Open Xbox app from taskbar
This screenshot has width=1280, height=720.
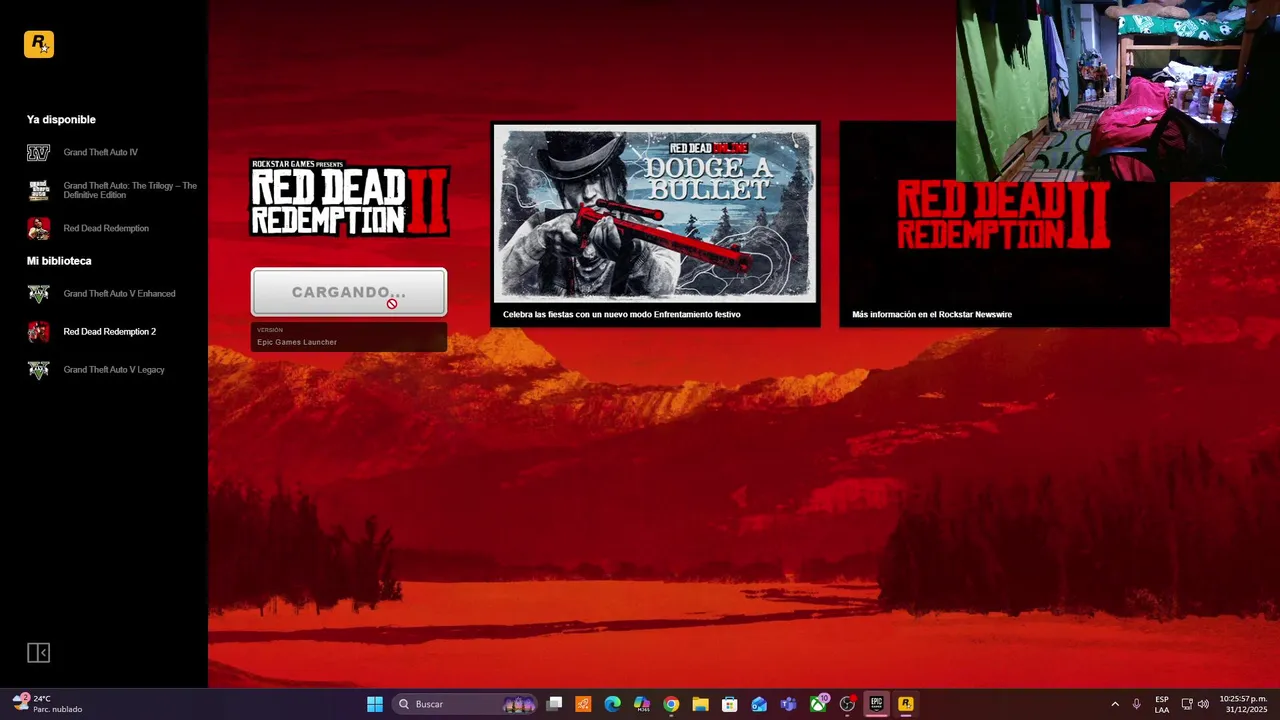818,704
